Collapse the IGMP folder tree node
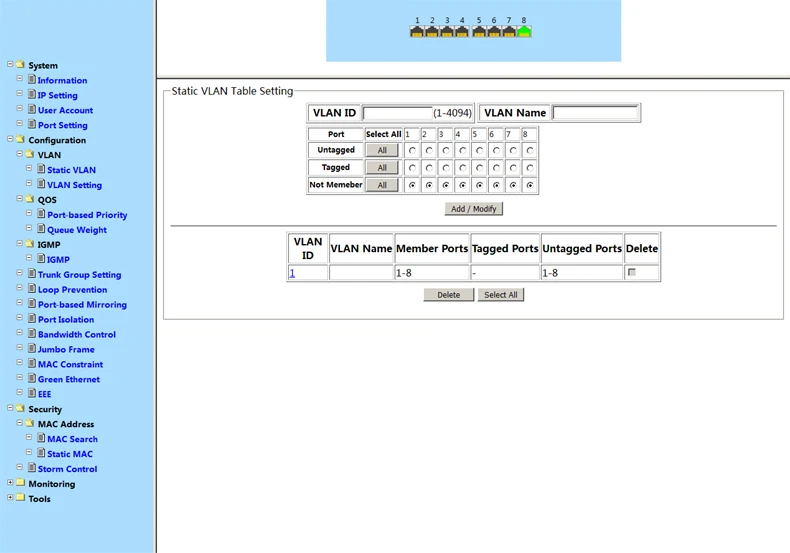The image size is (790, 553). pyautogui.click(x=20, y=243)
